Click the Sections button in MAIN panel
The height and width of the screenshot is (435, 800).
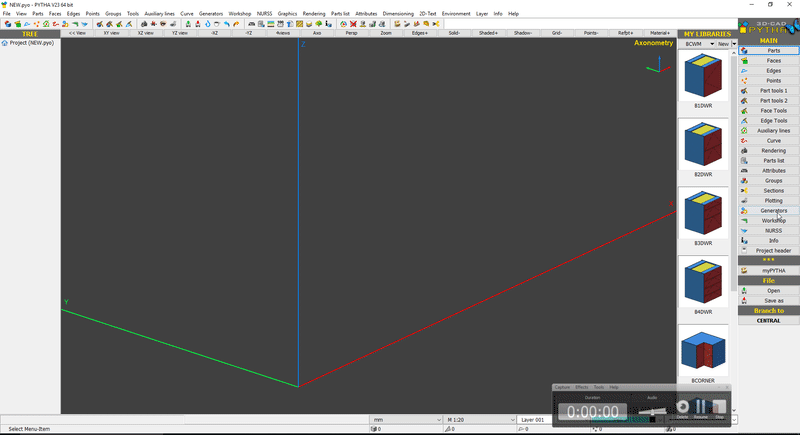pos(769,191)
